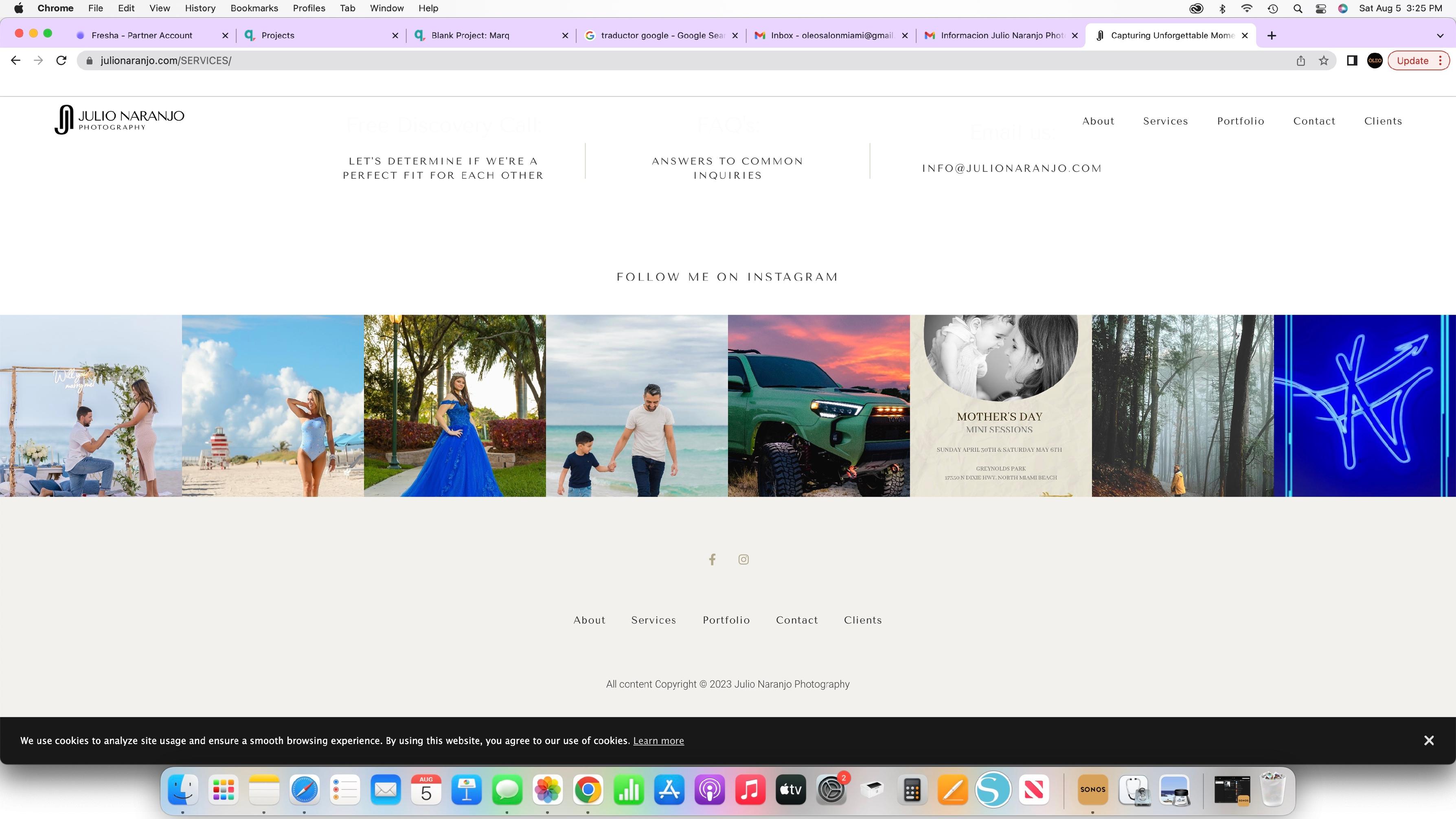
Task: Click the address bar URL field
Action: (x=678, y=61)
